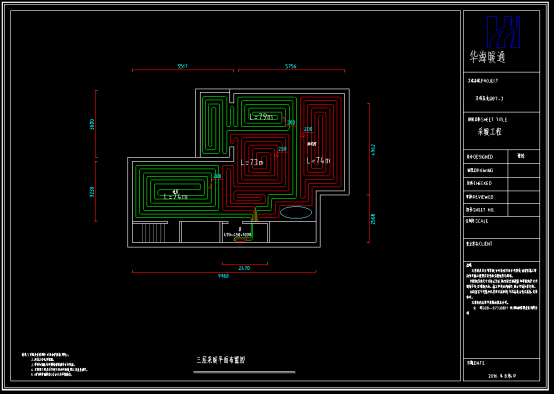
Task: Select the DATE cell at title block bottom
Action: [x=501, y=370]
